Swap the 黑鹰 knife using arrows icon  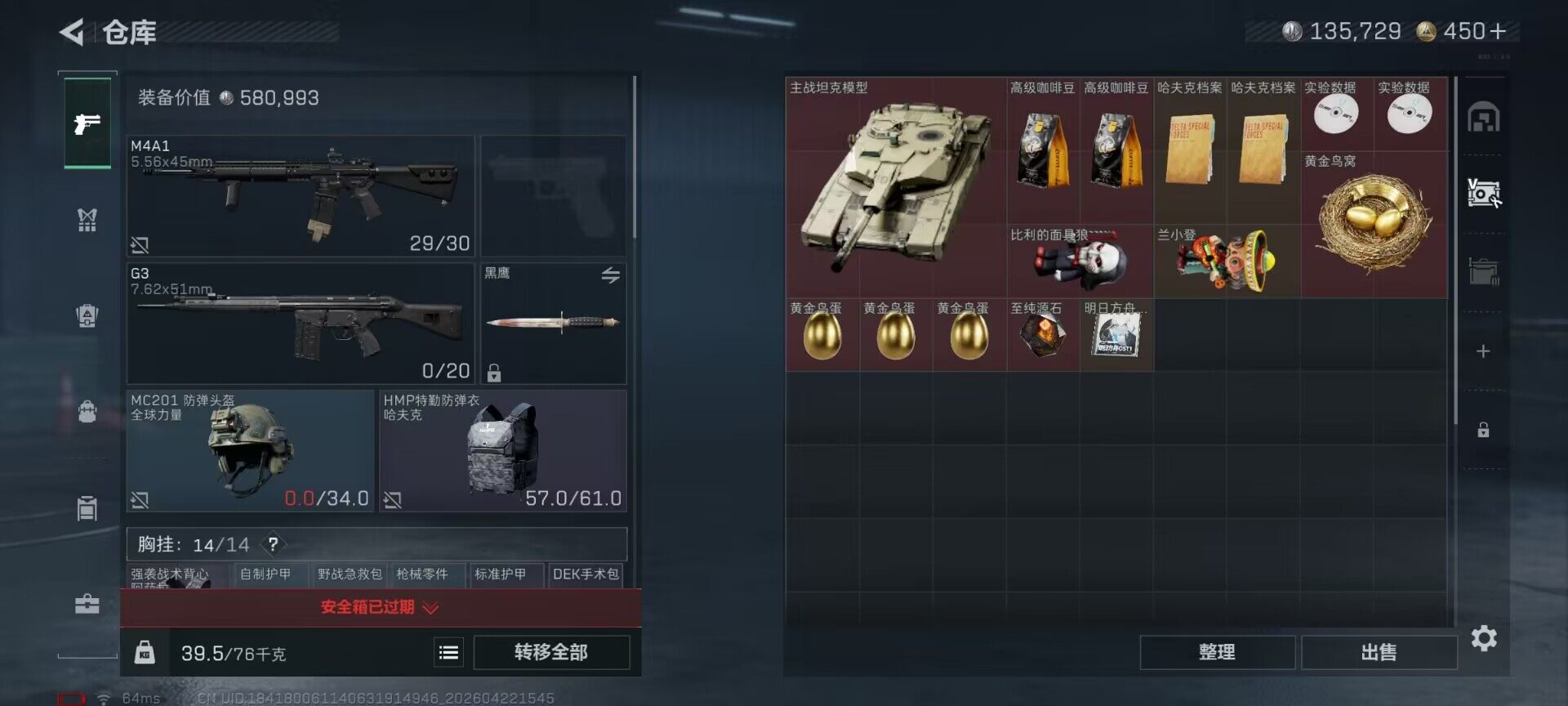(610, 275)
